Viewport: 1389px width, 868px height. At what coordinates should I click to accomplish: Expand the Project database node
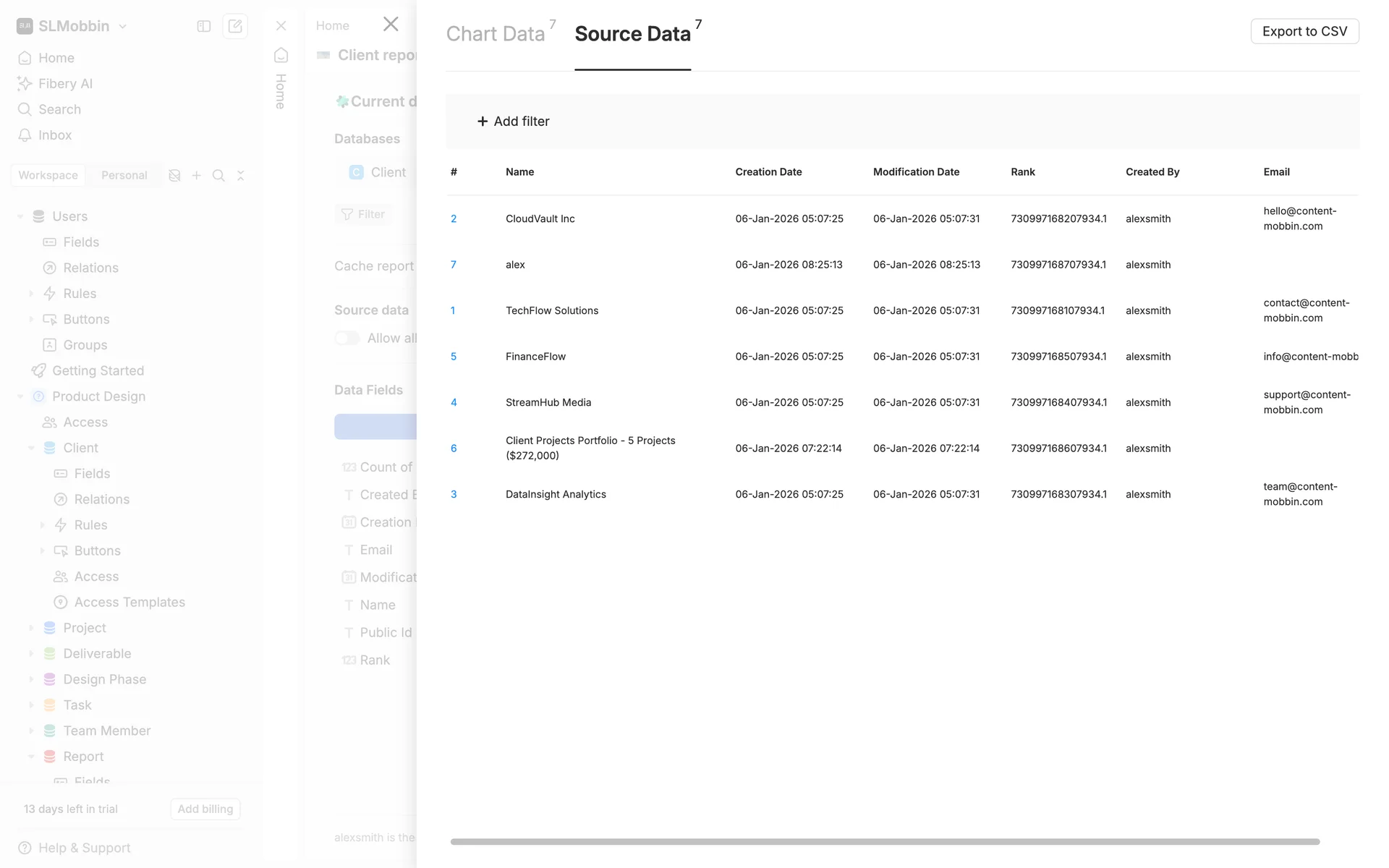[x=31, y=628]
